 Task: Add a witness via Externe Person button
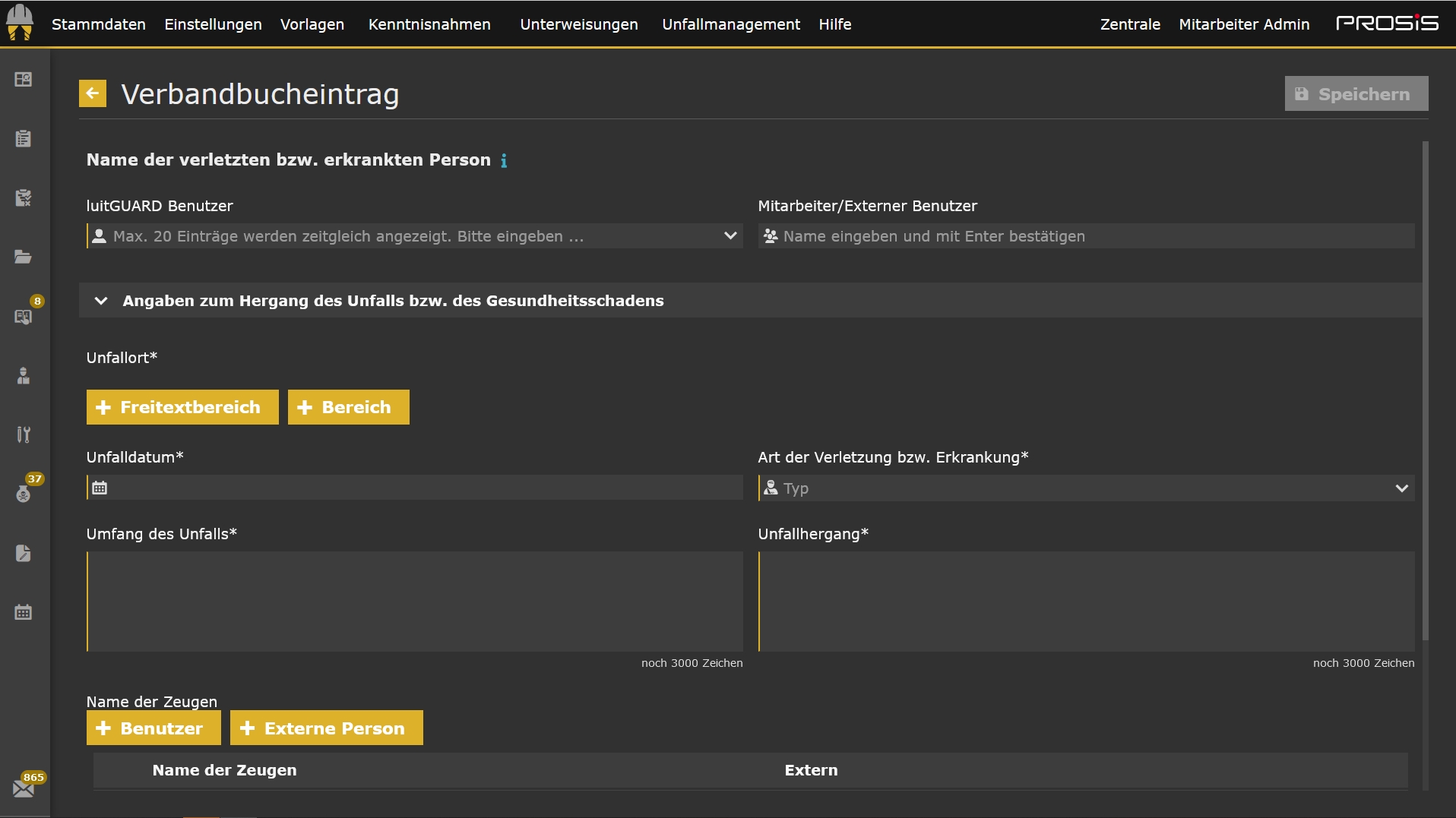click(326, 728)
